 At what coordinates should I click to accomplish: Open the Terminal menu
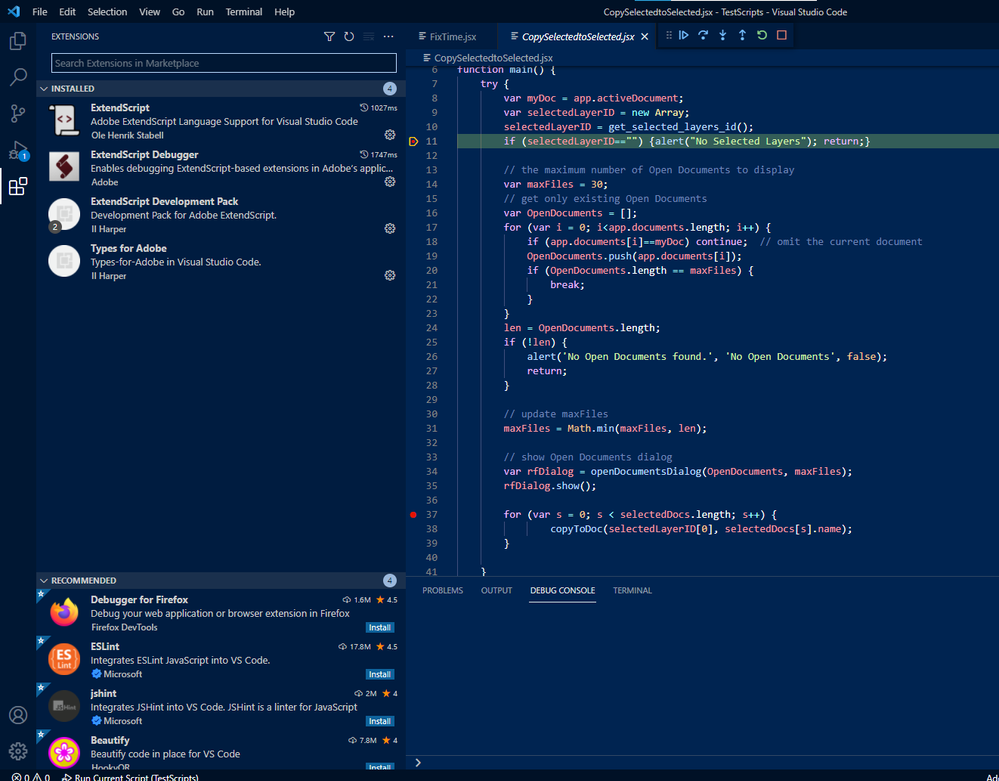pyautogui.click(x=243, y=12)
